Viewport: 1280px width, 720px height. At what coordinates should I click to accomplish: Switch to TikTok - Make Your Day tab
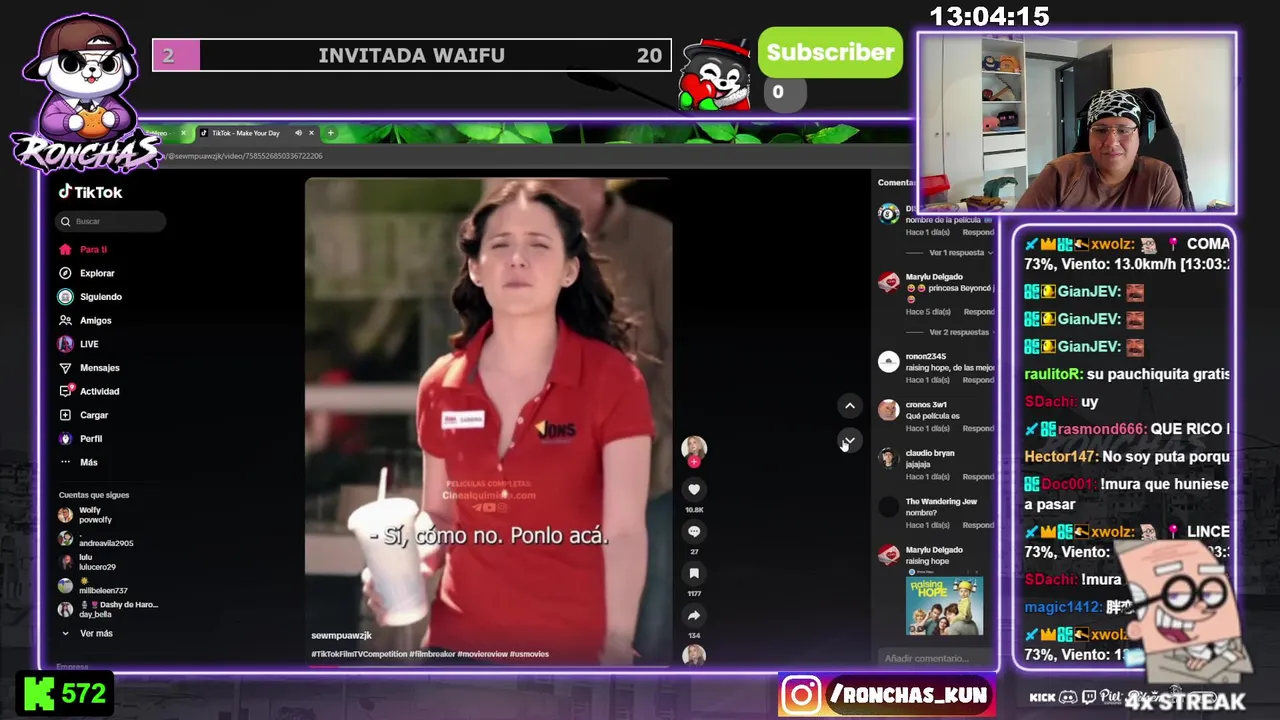point(245,133)
